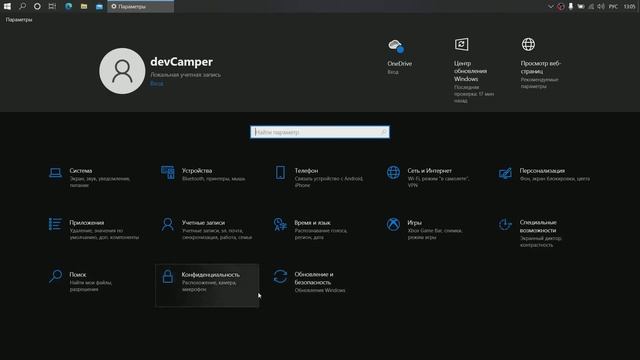Viewport: 640px width, 360px height.
Task: Click the sign-in link under devCamper
Action: pos(157,83)
